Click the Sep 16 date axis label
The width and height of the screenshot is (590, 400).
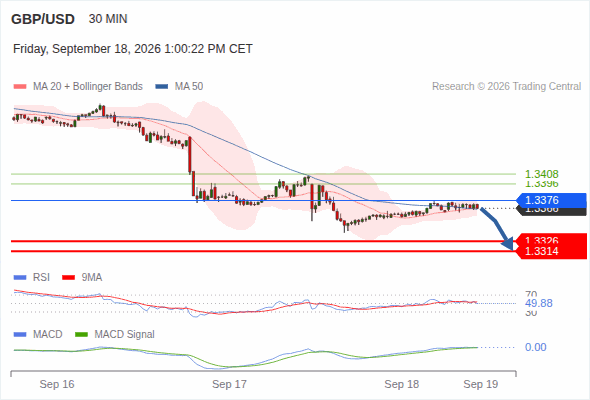[x=57, y=384]
